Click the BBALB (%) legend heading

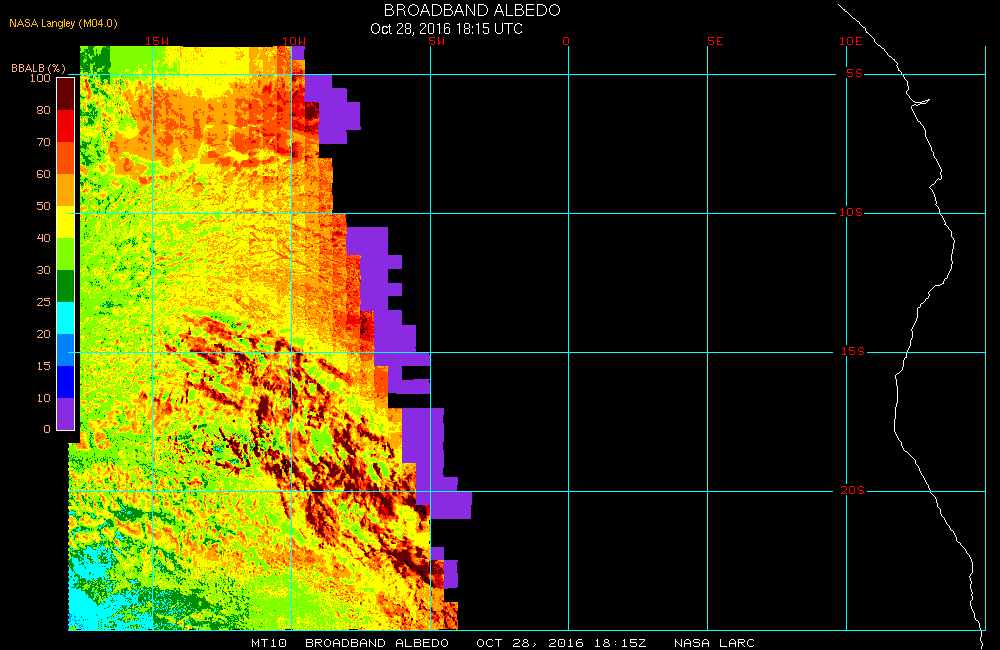38,68
